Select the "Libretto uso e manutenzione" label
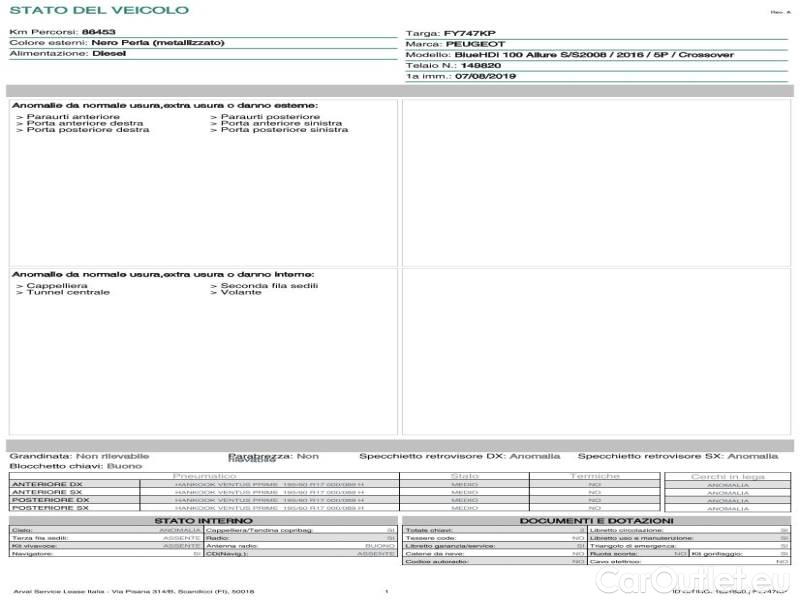Viewport: 800px width, 600px height. click(641, 538)
